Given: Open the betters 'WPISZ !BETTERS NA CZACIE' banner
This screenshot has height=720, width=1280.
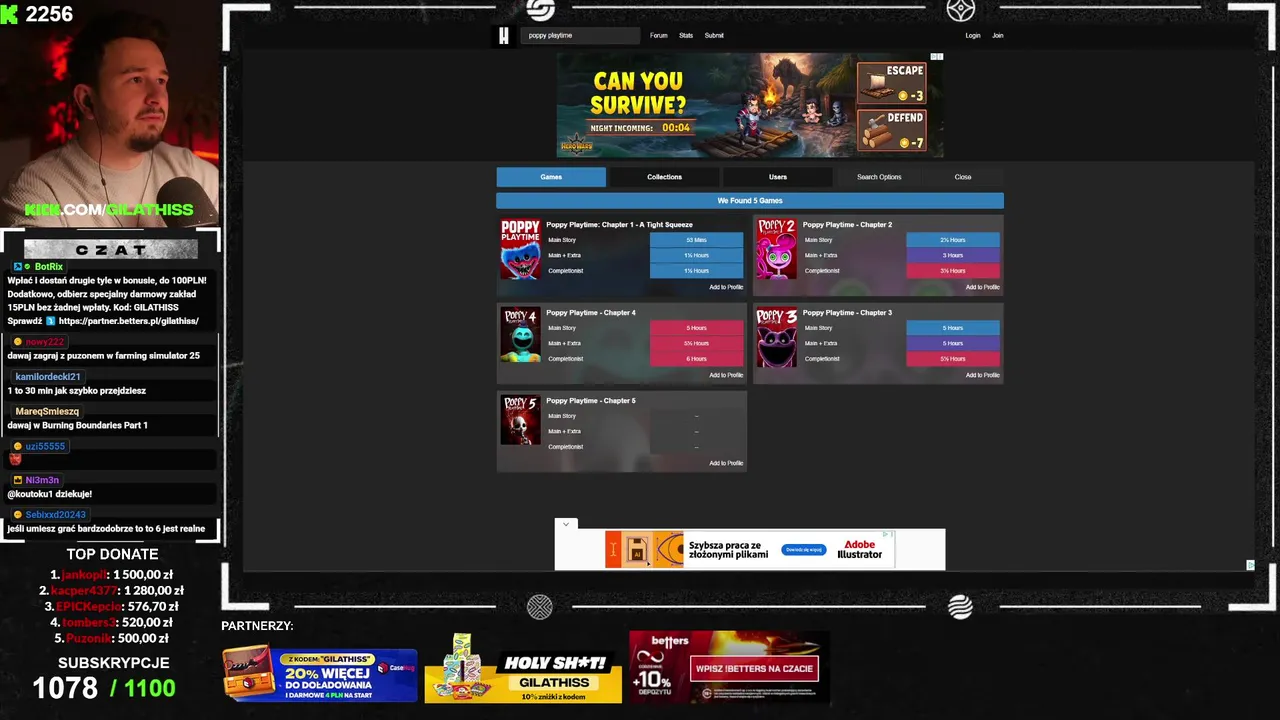Looking at the screenshot, I should pos(729,667).
